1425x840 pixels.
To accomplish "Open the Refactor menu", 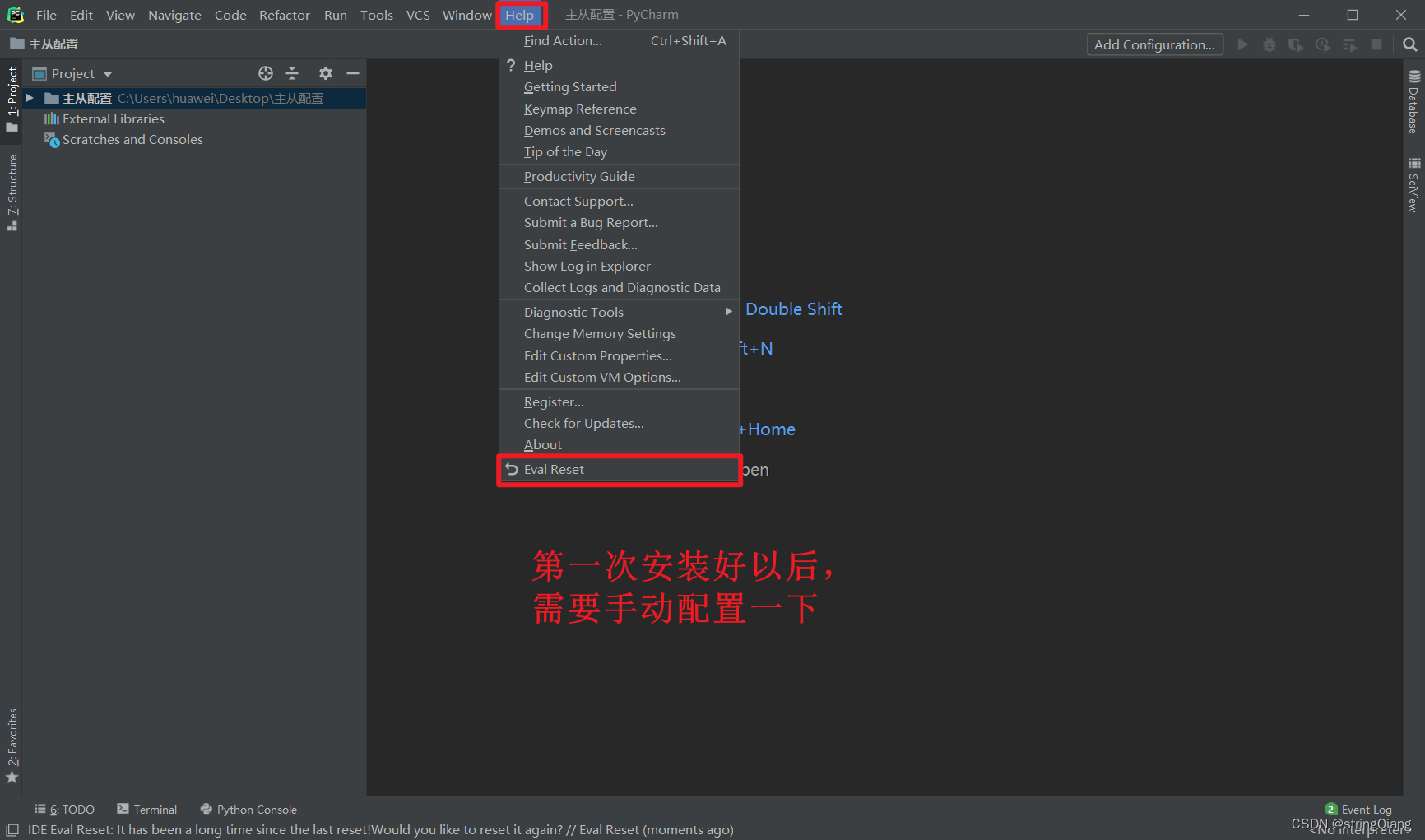I will [284, 15].
